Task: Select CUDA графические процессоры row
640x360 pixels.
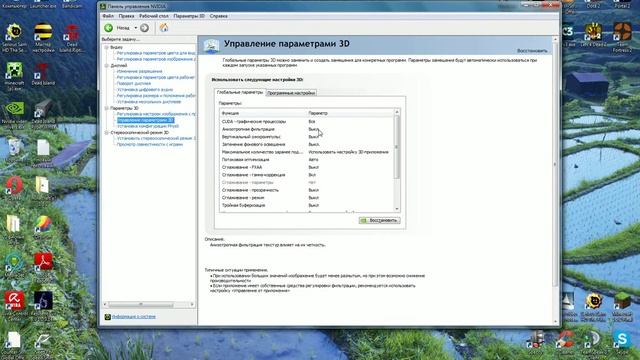Action: [307, 122]
